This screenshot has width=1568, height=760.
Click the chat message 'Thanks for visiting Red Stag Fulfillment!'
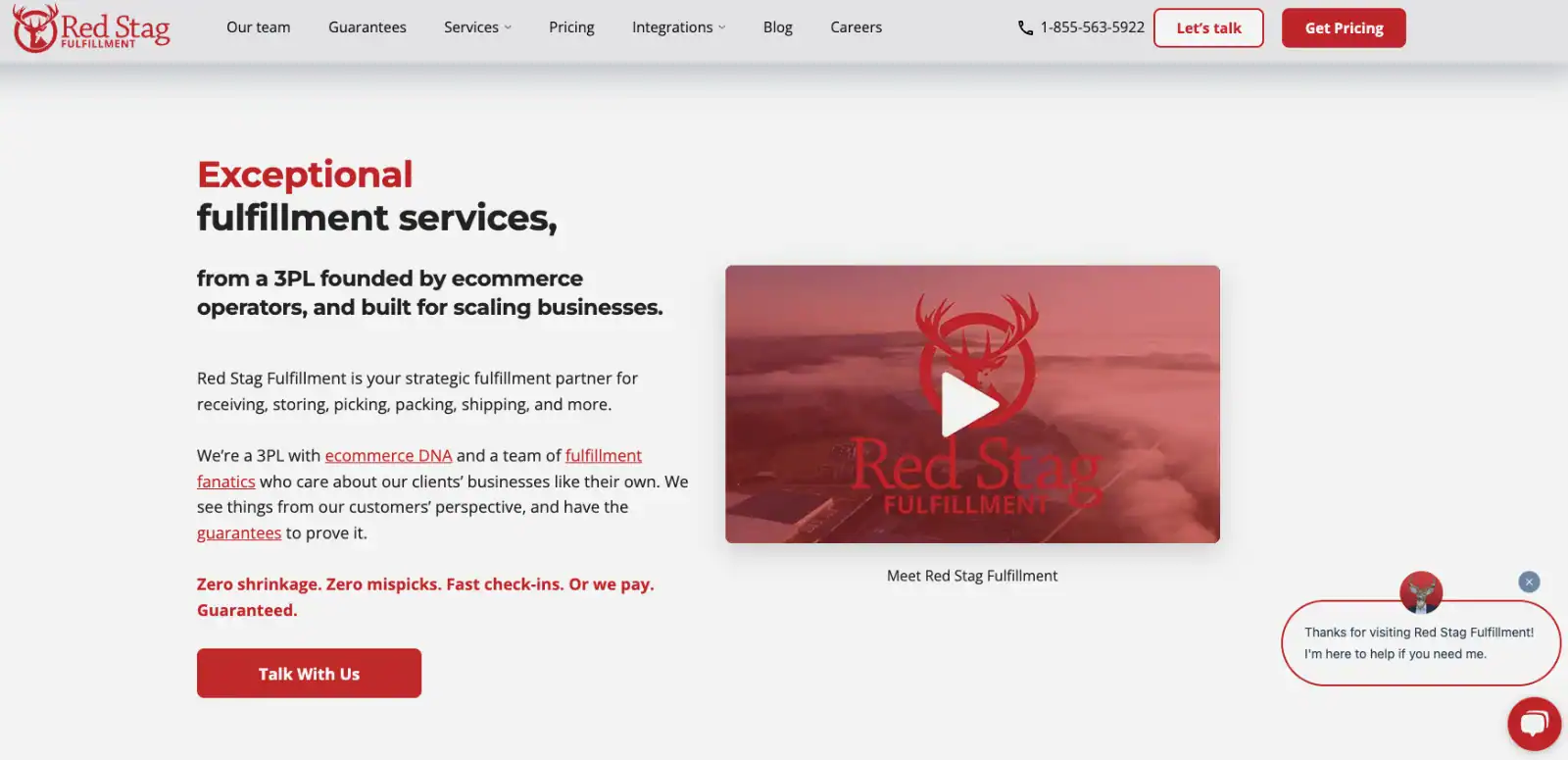pyautogui.click(x=1419, y=633)
